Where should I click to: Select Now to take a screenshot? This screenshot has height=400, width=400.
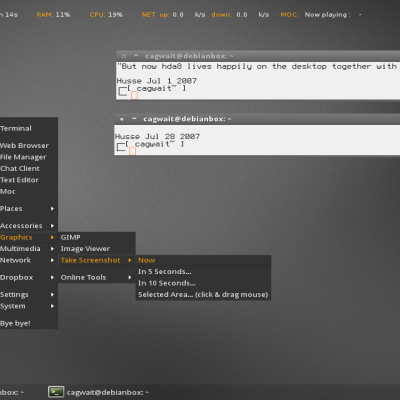click(x=203, y=260)
